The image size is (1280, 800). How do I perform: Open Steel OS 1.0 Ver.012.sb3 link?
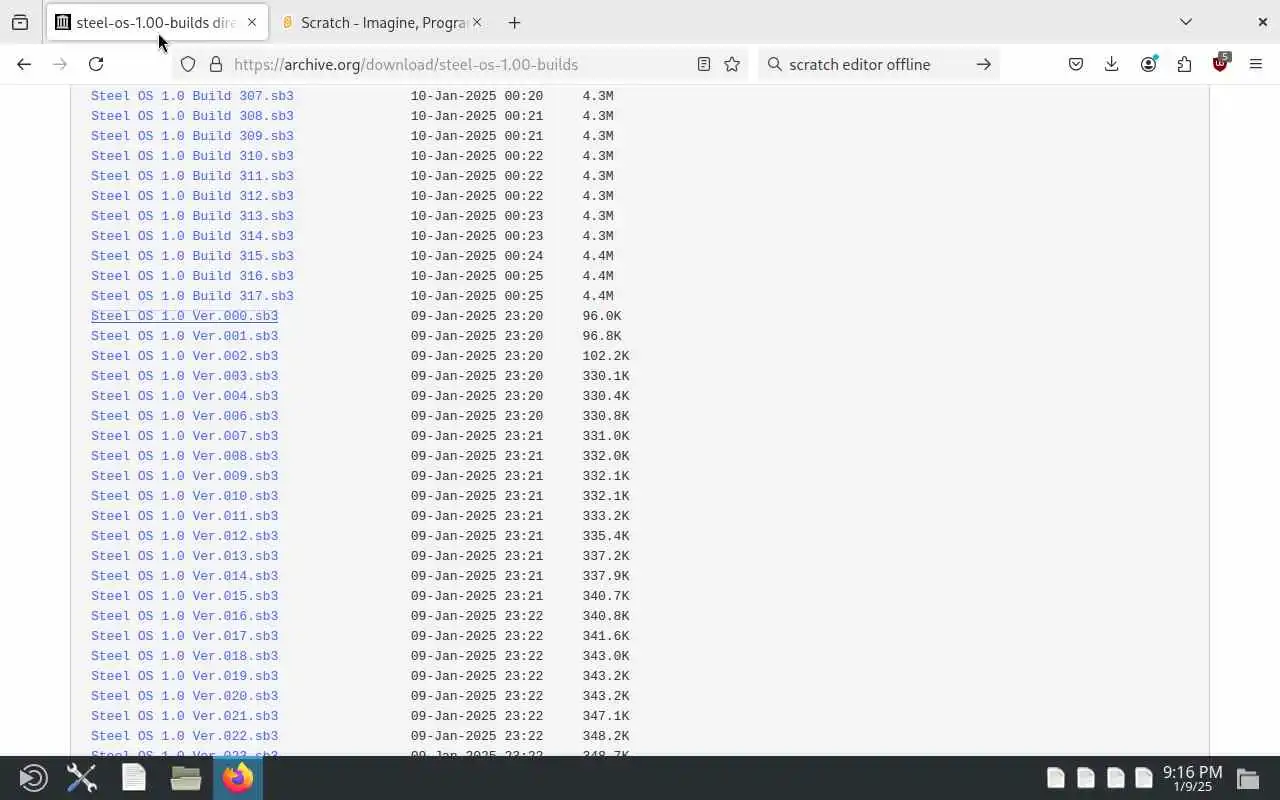coord(184,536)
